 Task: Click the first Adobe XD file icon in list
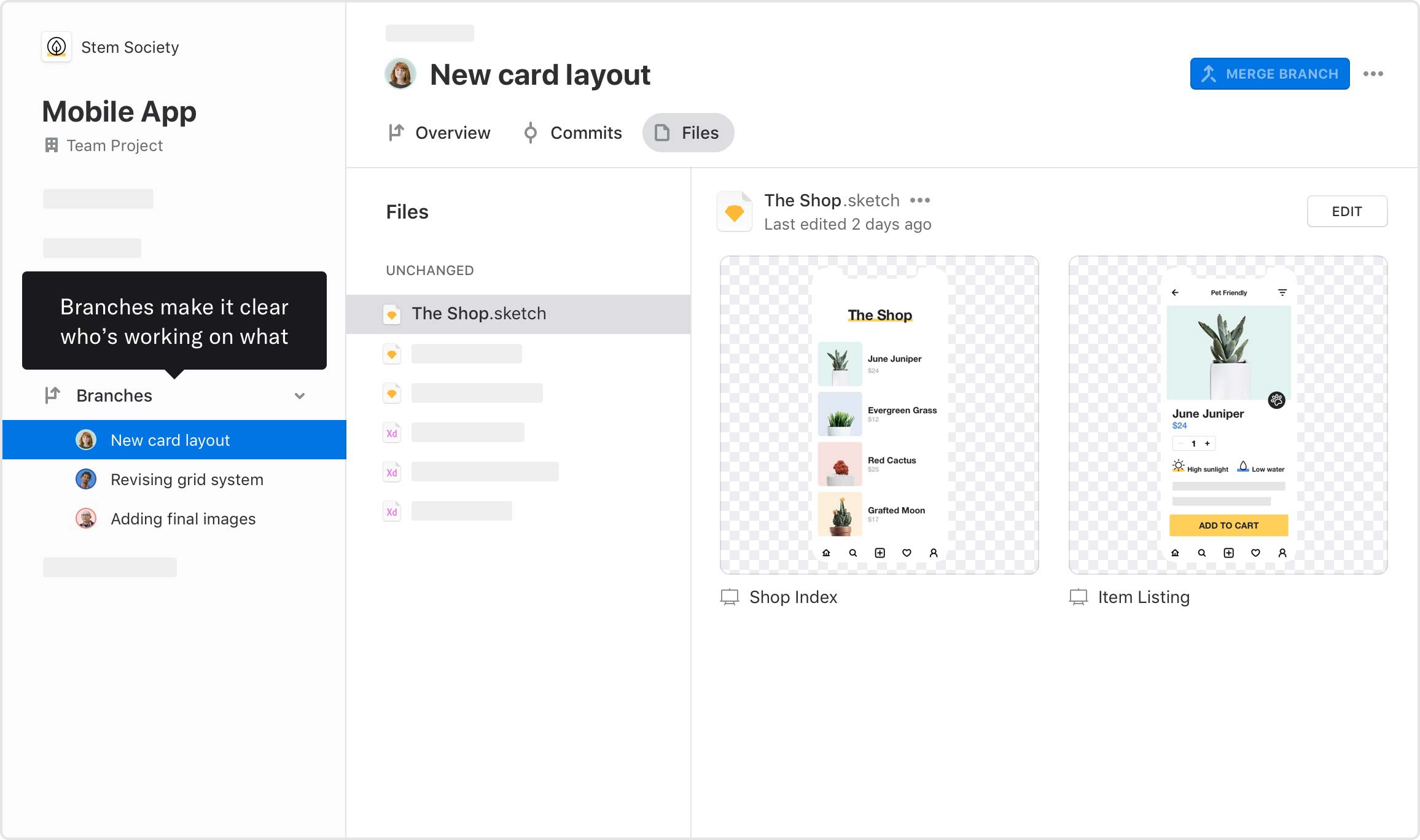coord(392,433)
